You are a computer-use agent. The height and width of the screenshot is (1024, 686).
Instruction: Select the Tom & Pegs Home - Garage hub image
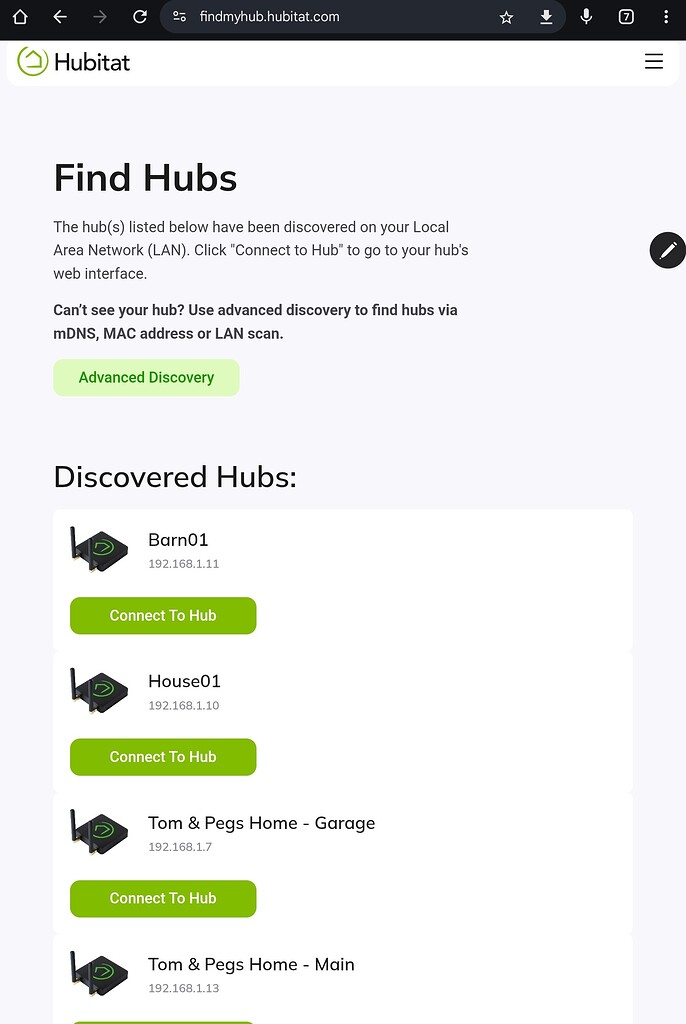(97, 832)
